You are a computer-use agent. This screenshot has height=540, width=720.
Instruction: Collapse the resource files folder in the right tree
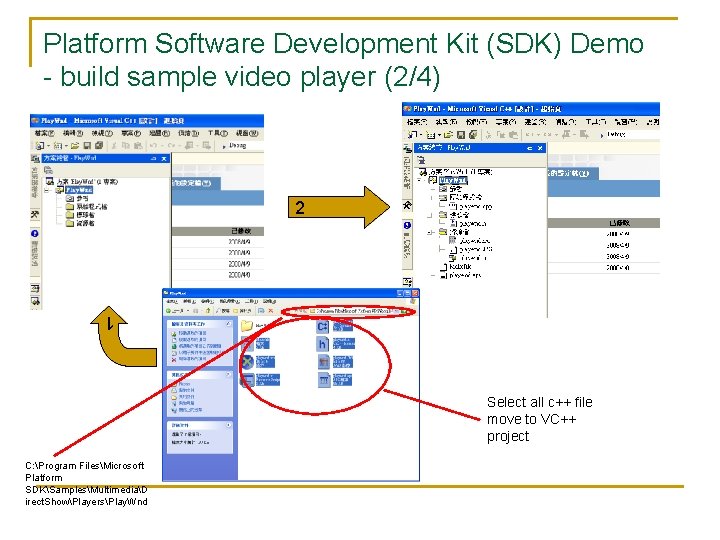pyautogui.click(x=430, y=232)
